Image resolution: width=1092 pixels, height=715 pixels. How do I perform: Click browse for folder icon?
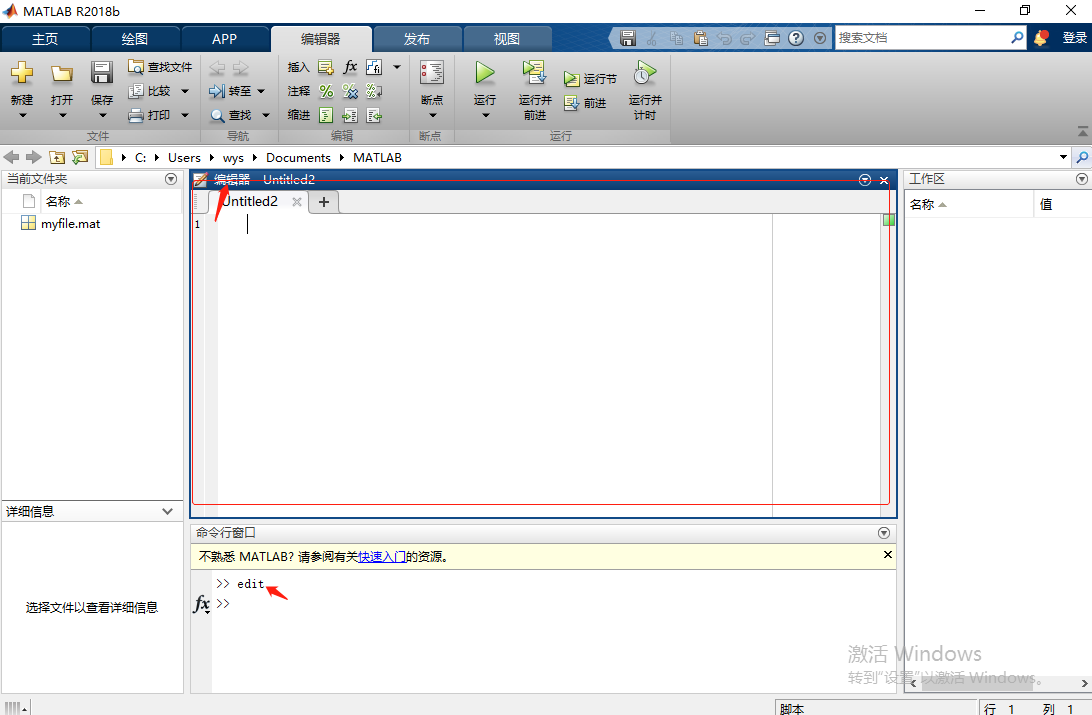(80, 157)
